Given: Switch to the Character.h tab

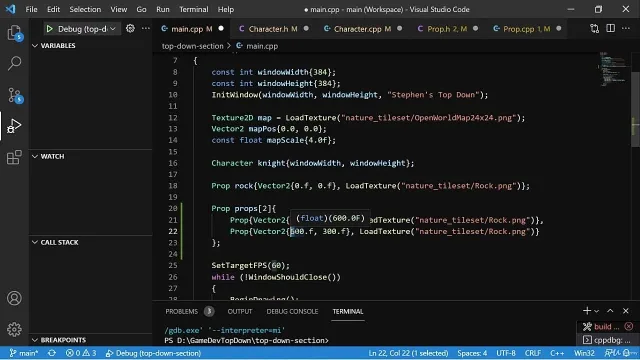Looking at the screenshot, I should tap(273, 29).
